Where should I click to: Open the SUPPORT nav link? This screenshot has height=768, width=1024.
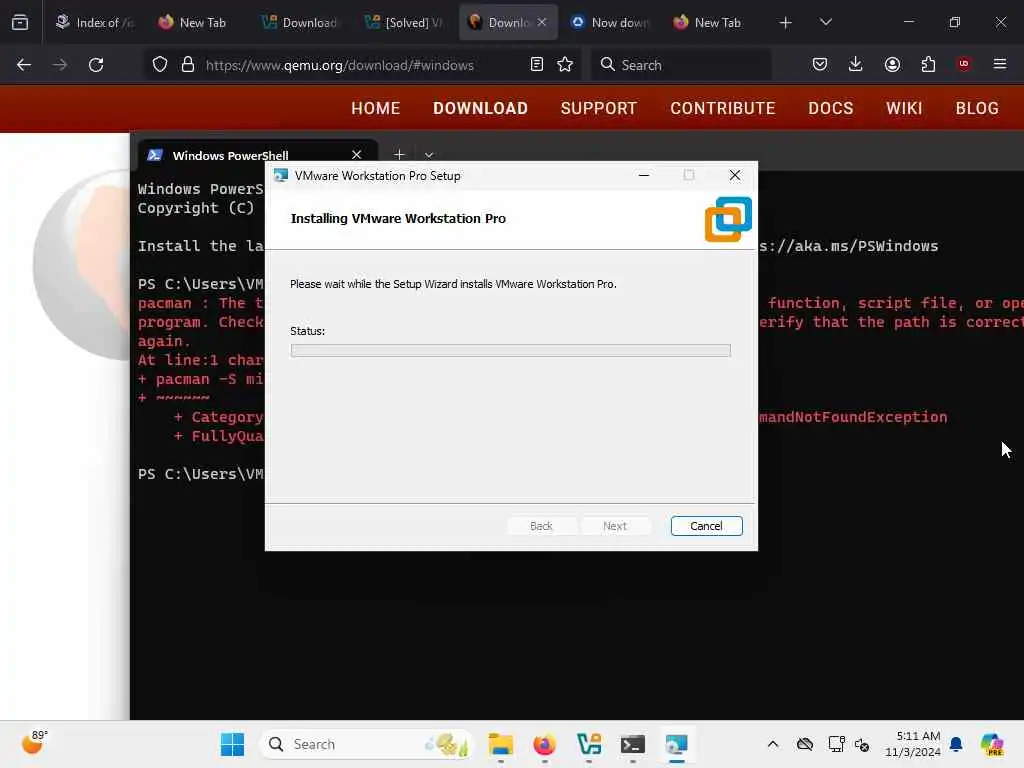pos(599,108)
